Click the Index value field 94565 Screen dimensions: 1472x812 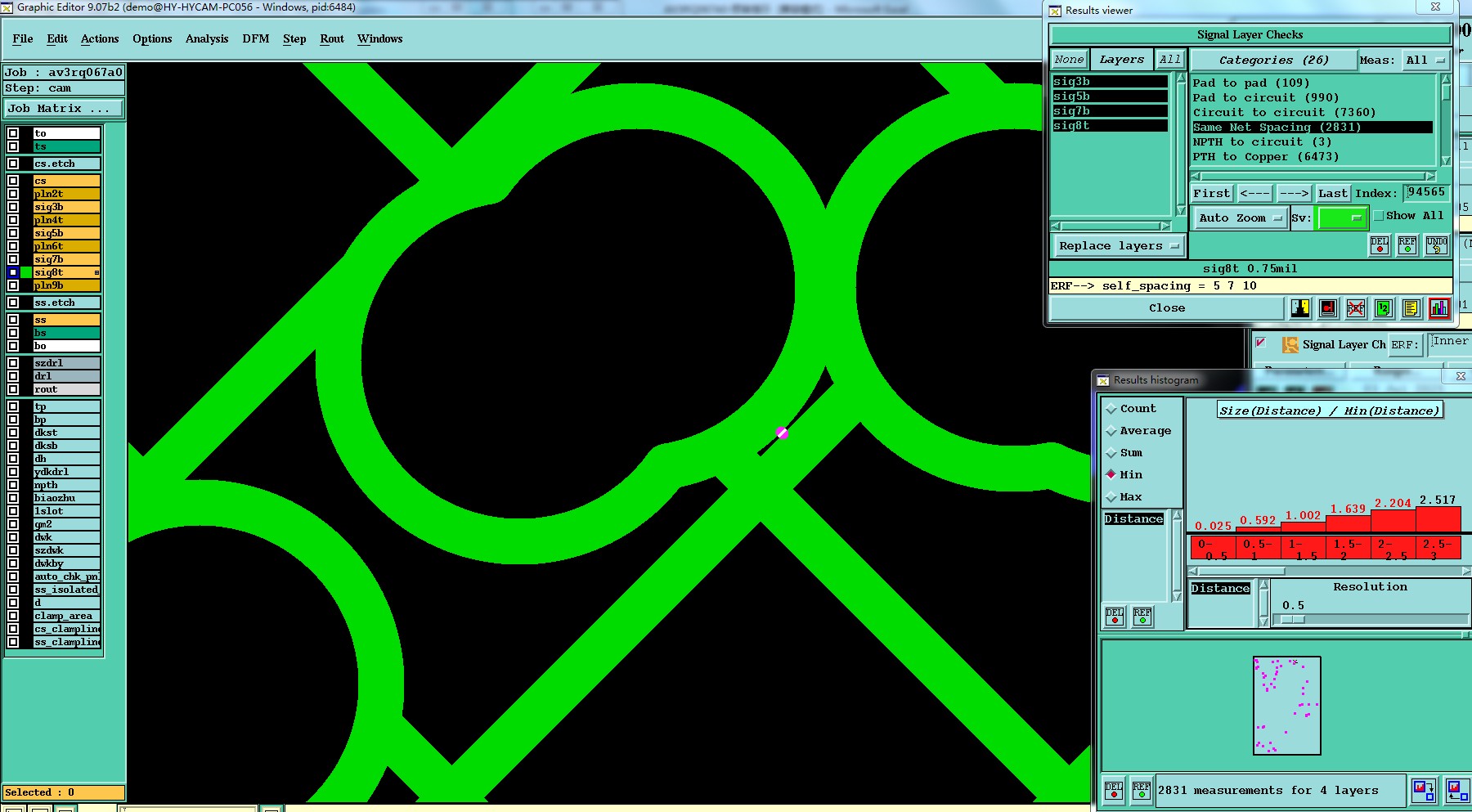[1426, 192]
